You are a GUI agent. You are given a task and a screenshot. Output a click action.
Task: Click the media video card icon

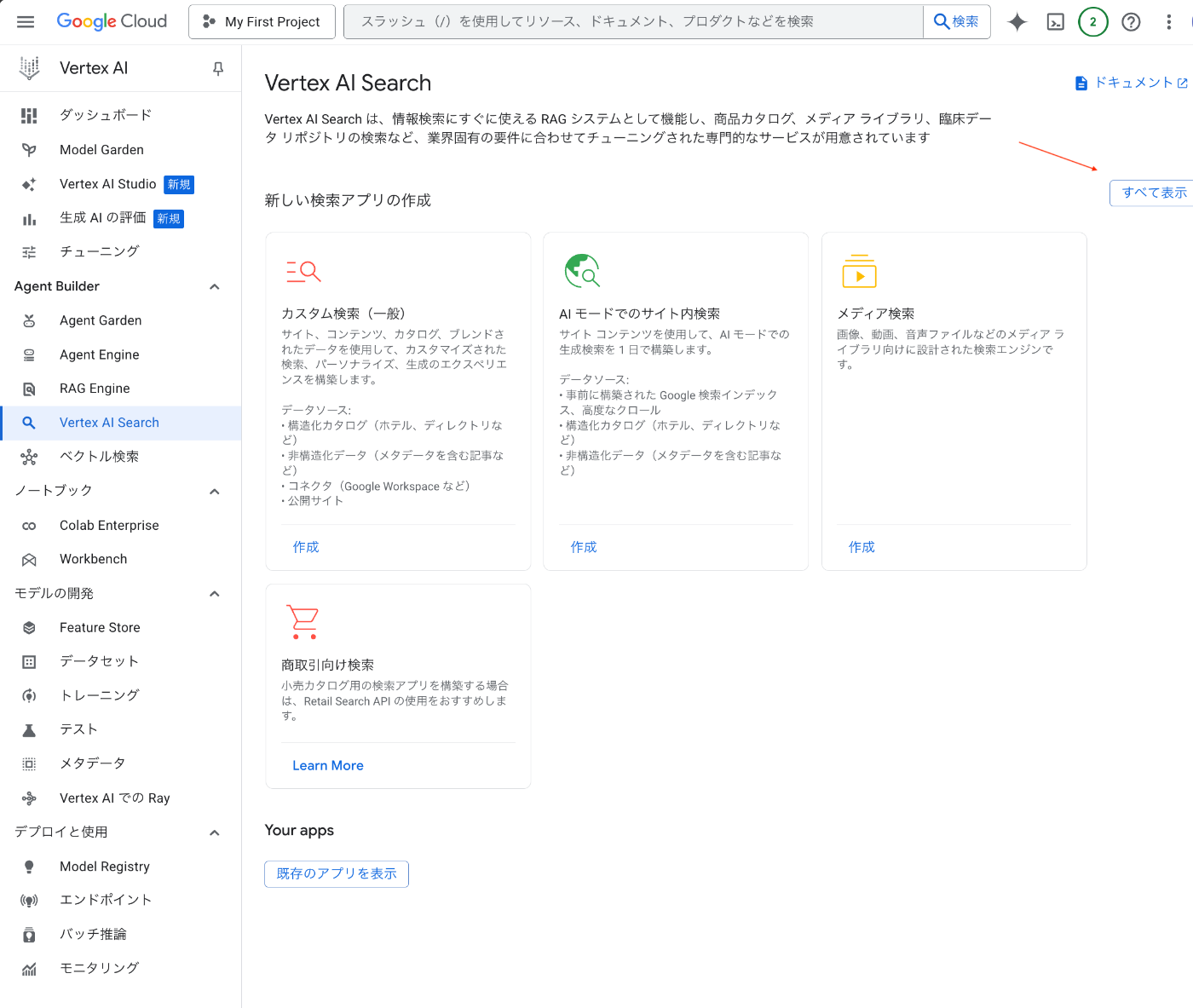click(859, 271)
